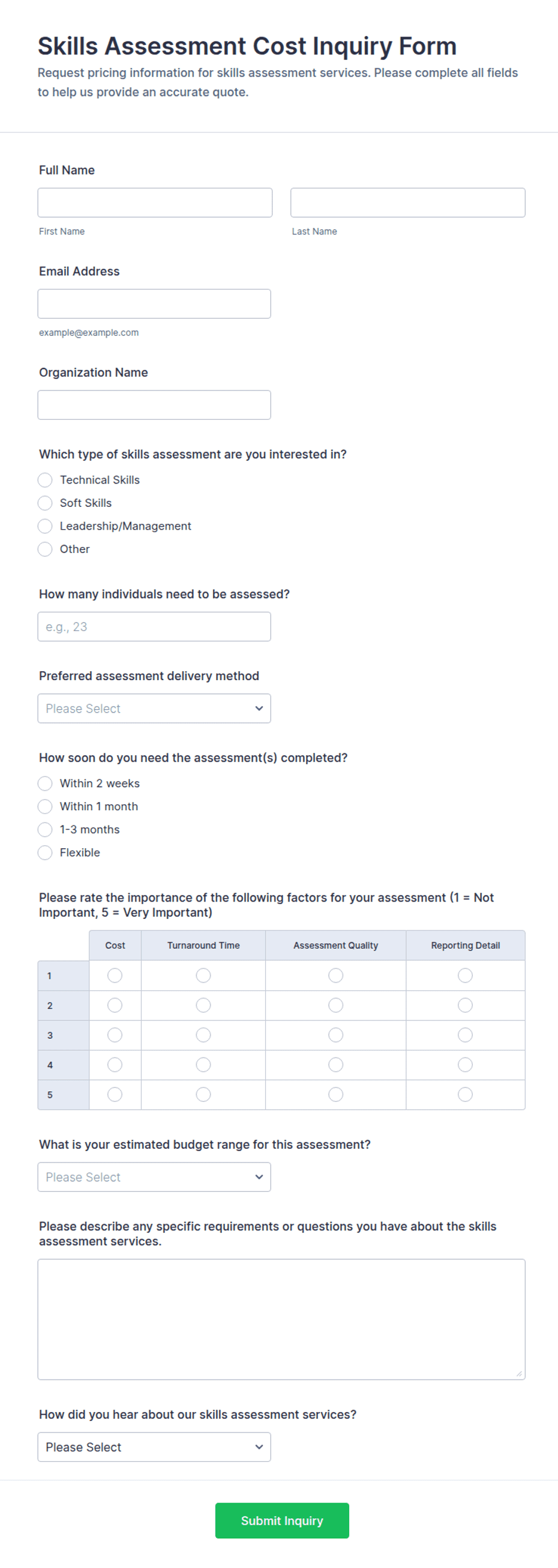Choose Soft Skills assessment type
Image resolution: width=558 pixels, height=1568 pixels.
pyautogui.click(x=45, y=503)
